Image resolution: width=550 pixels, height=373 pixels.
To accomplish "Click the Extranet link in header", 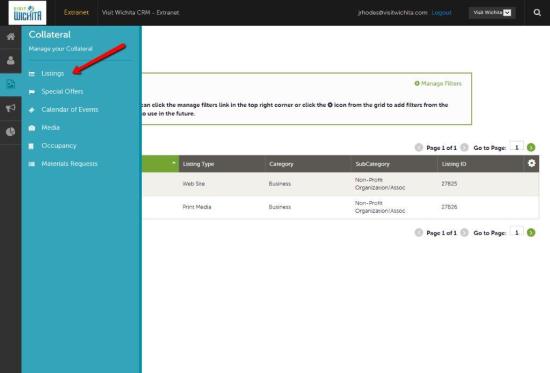I will click(x=76, y=13).
